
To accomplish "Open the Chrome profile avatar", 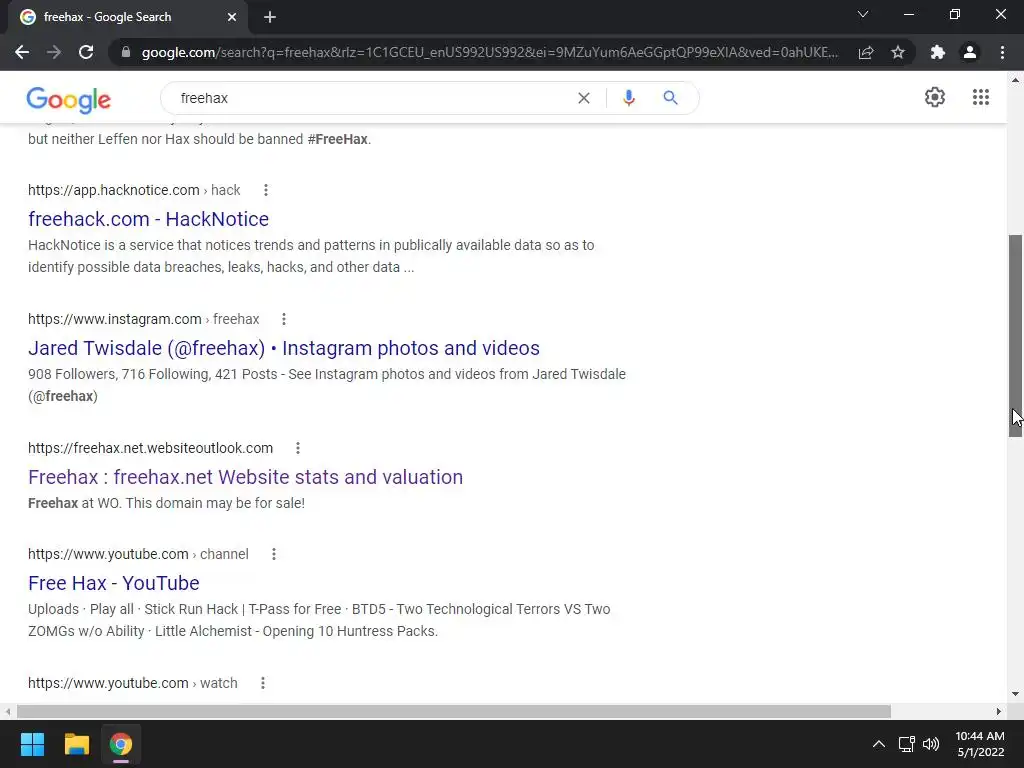I will tap(970, 52).
